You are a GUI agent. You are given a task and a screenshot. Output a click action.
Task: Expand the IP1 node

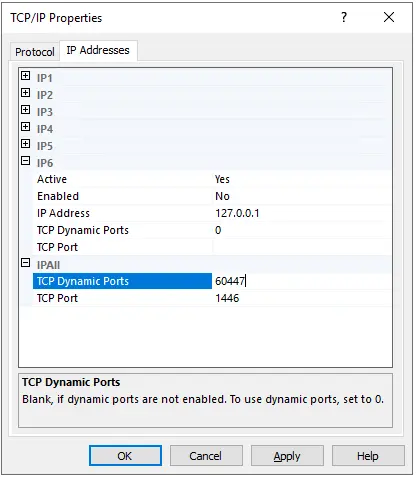pyautogui.click(x=25, y=76)
